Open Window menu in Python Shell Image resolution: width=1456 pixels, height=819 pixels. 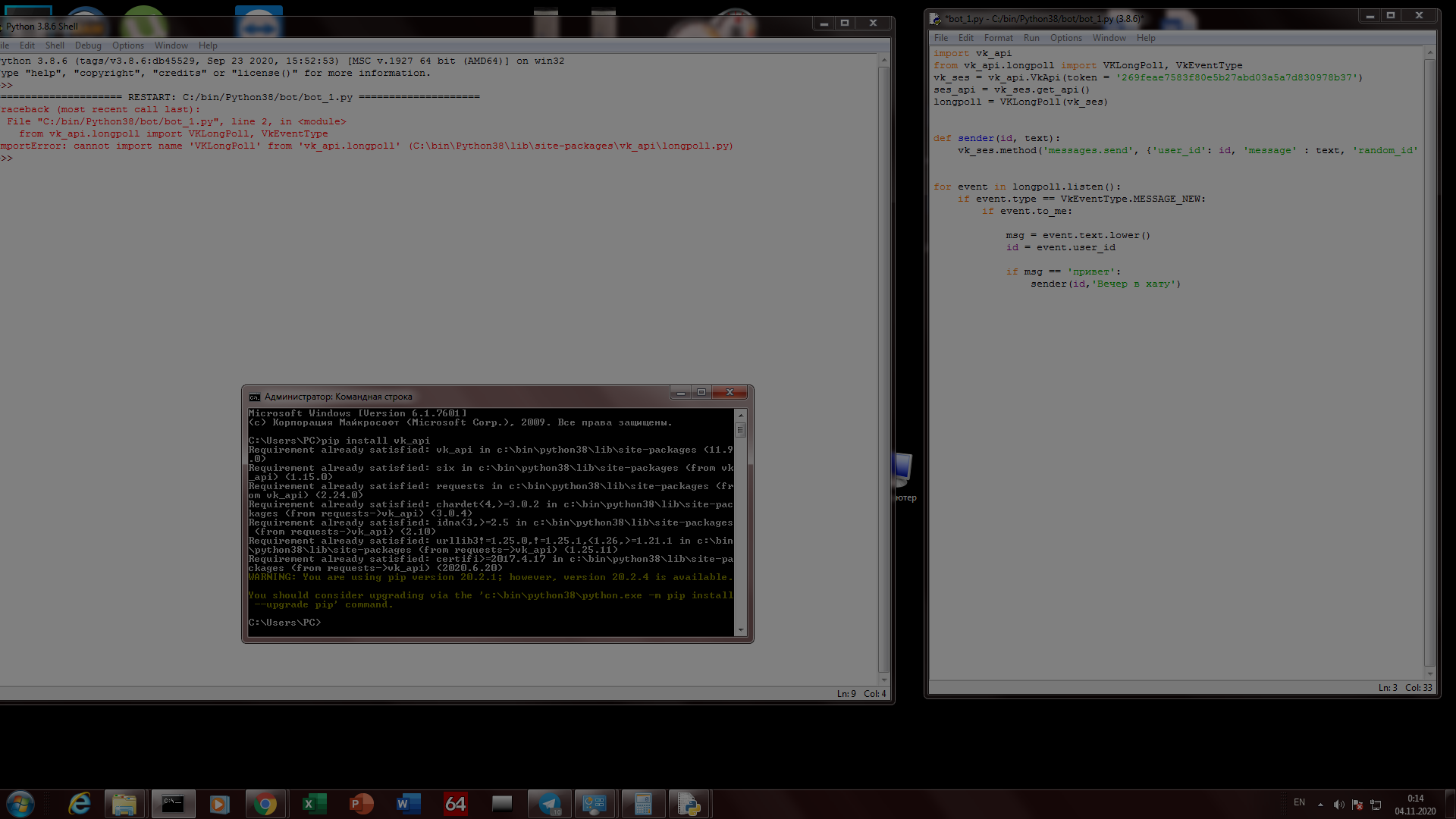(x=171, y=45)
